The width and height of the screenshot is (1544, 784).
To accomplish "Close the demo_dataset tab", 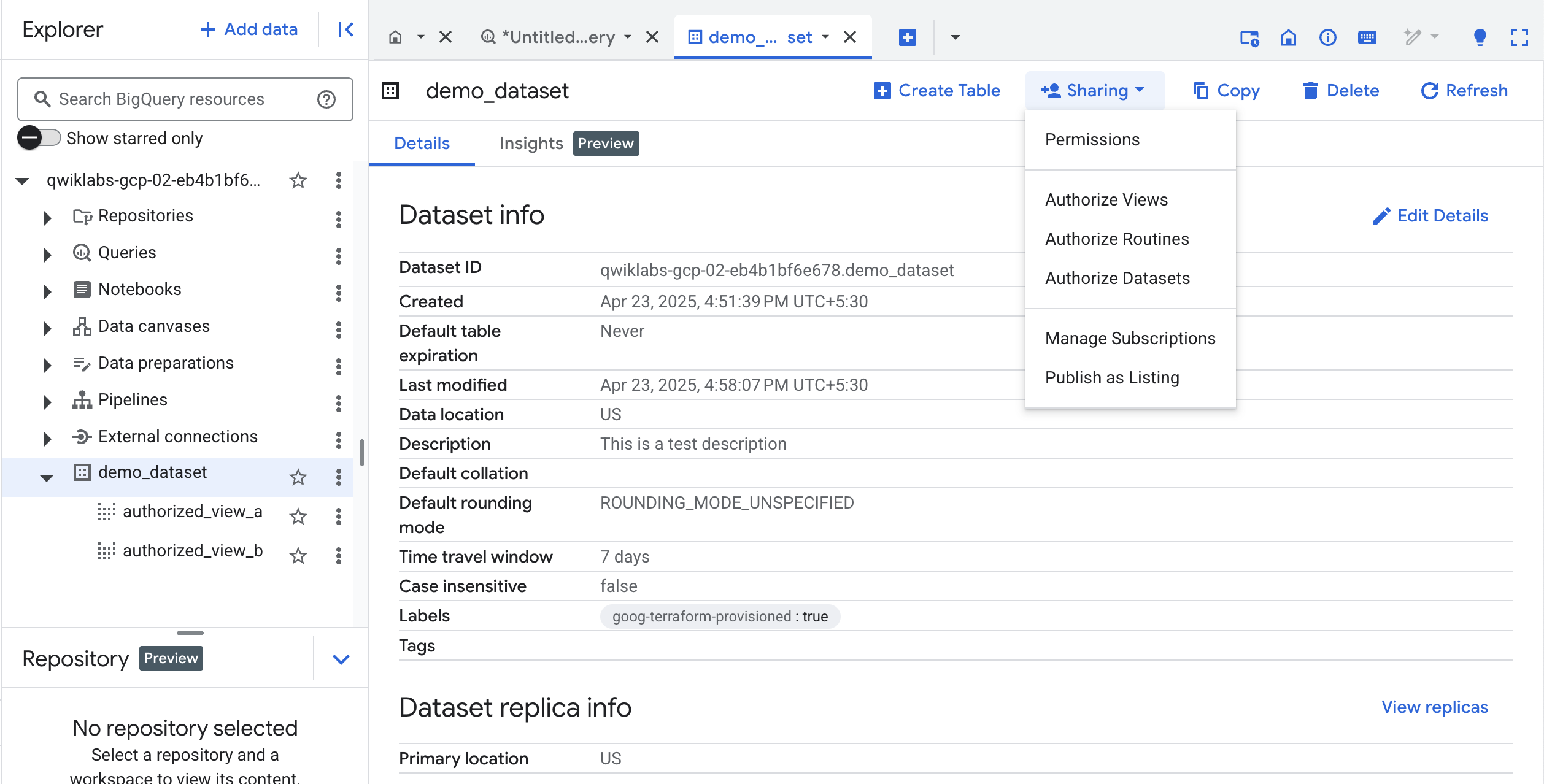I will click(x=850, y=37).
